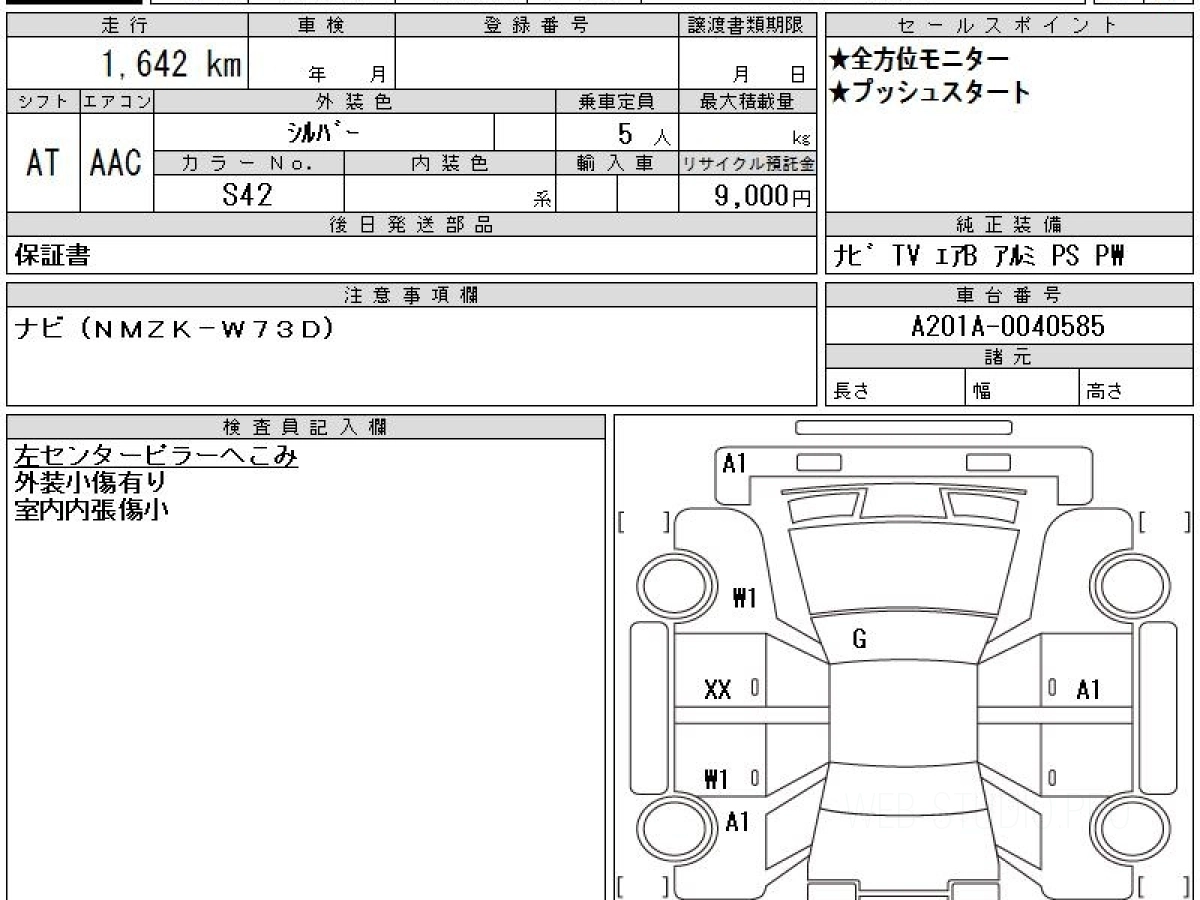Click the カラーNo. header
1200x900 pixels.
pyautogui.click(x=249, y=164)
